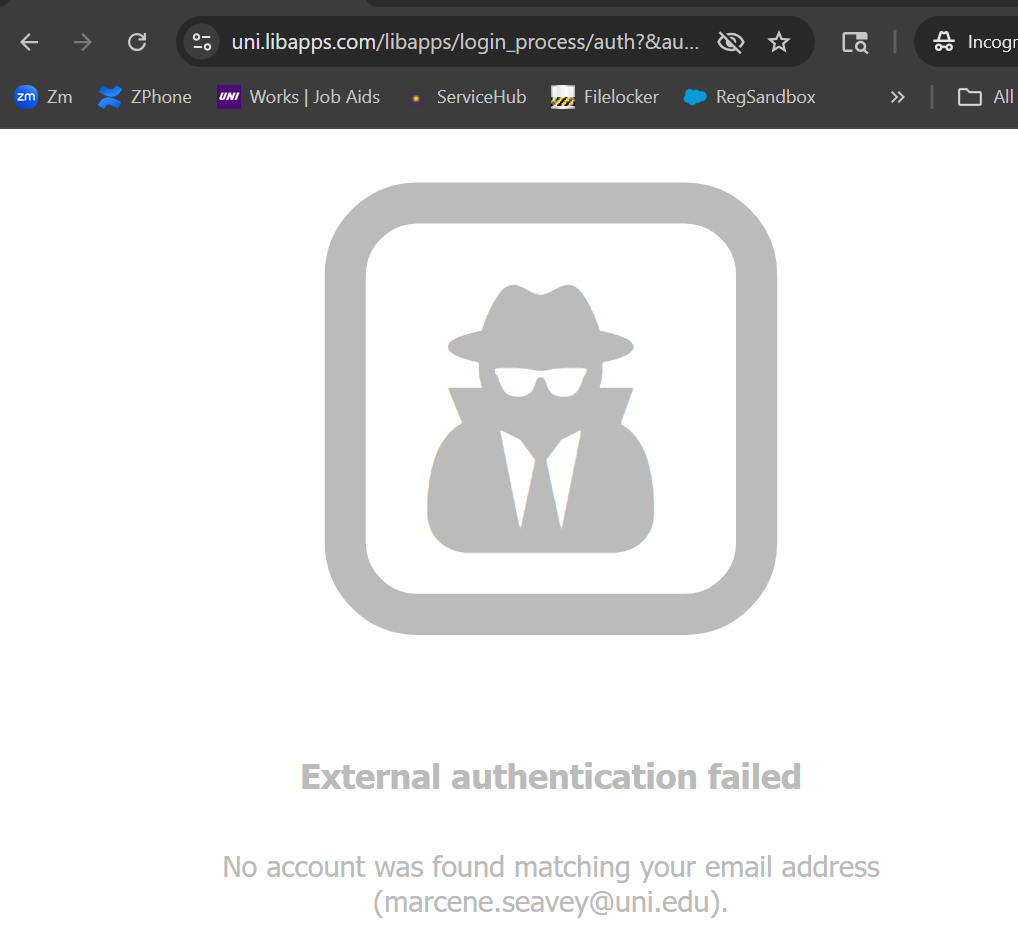Open the Filelocker bookmark
1018x937 pixels.
[x=605, y=97]
